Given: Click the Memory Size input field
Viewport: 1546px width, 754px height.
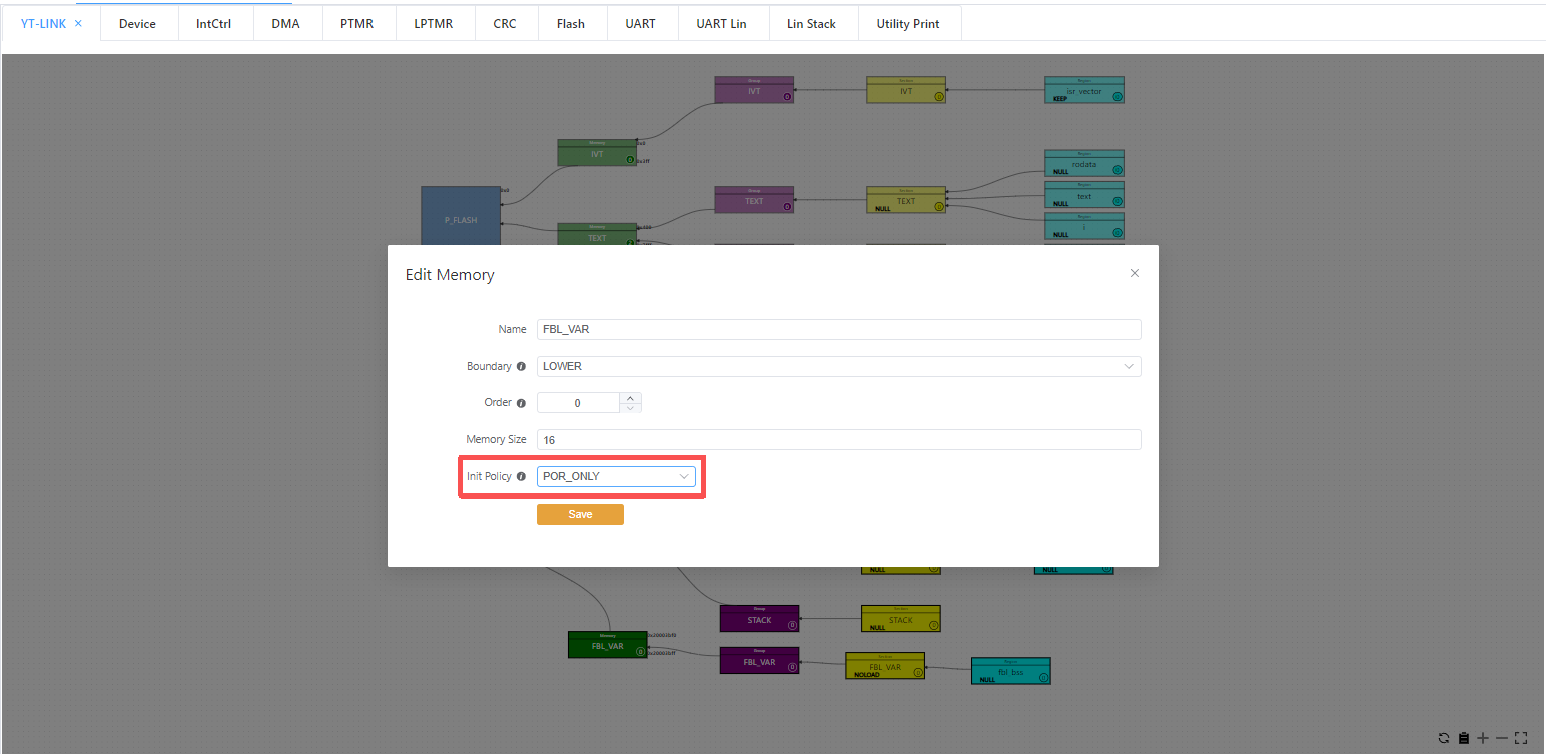Looking at the screenshot, I should tap(838, 440).
